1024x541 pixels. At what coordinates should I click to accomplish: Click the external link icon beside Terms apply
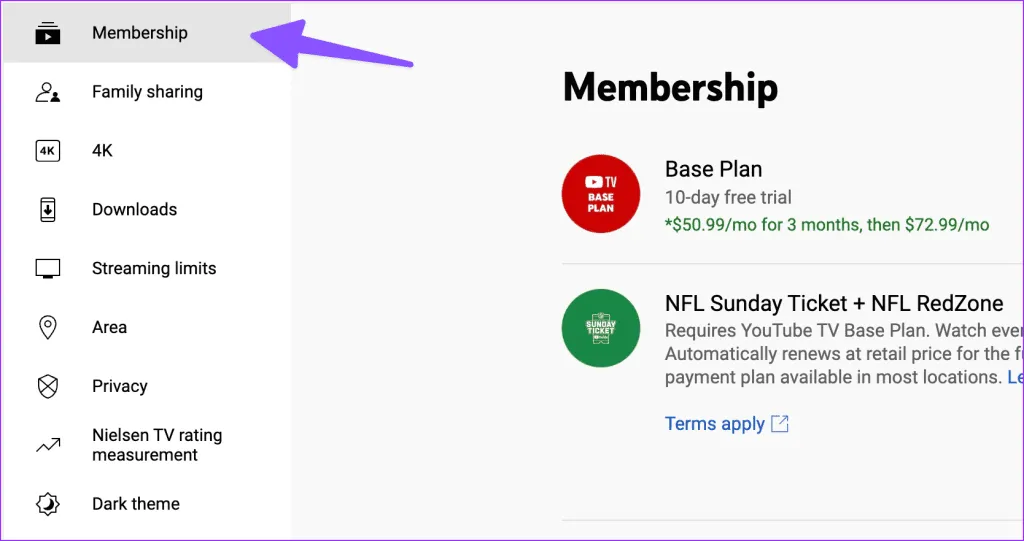pyautogui.click(x=780, y=424)
